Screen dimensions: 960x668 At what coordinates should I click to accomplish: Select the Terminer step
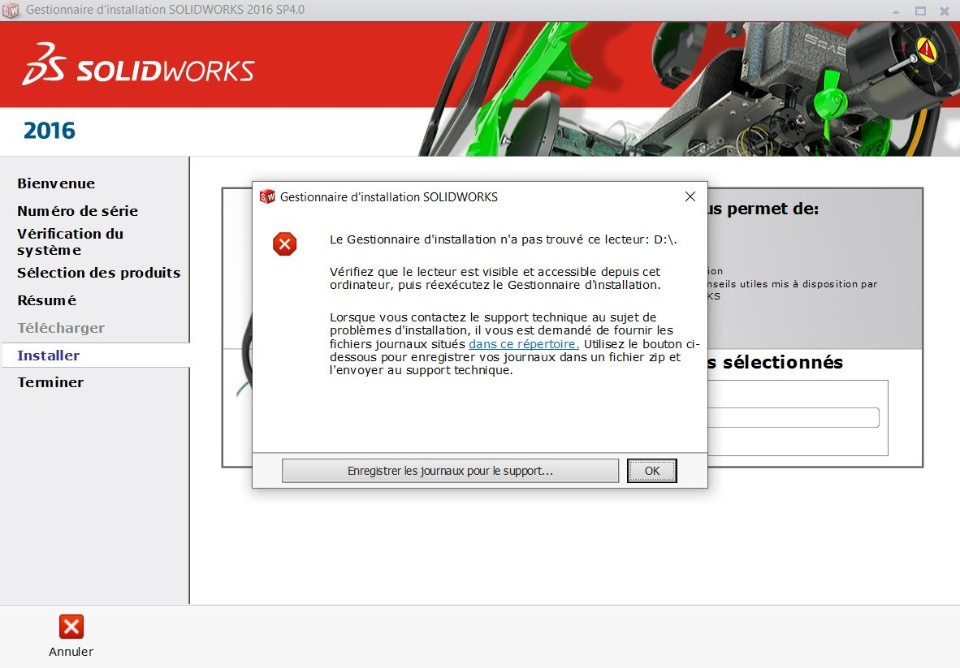(50, 382)
